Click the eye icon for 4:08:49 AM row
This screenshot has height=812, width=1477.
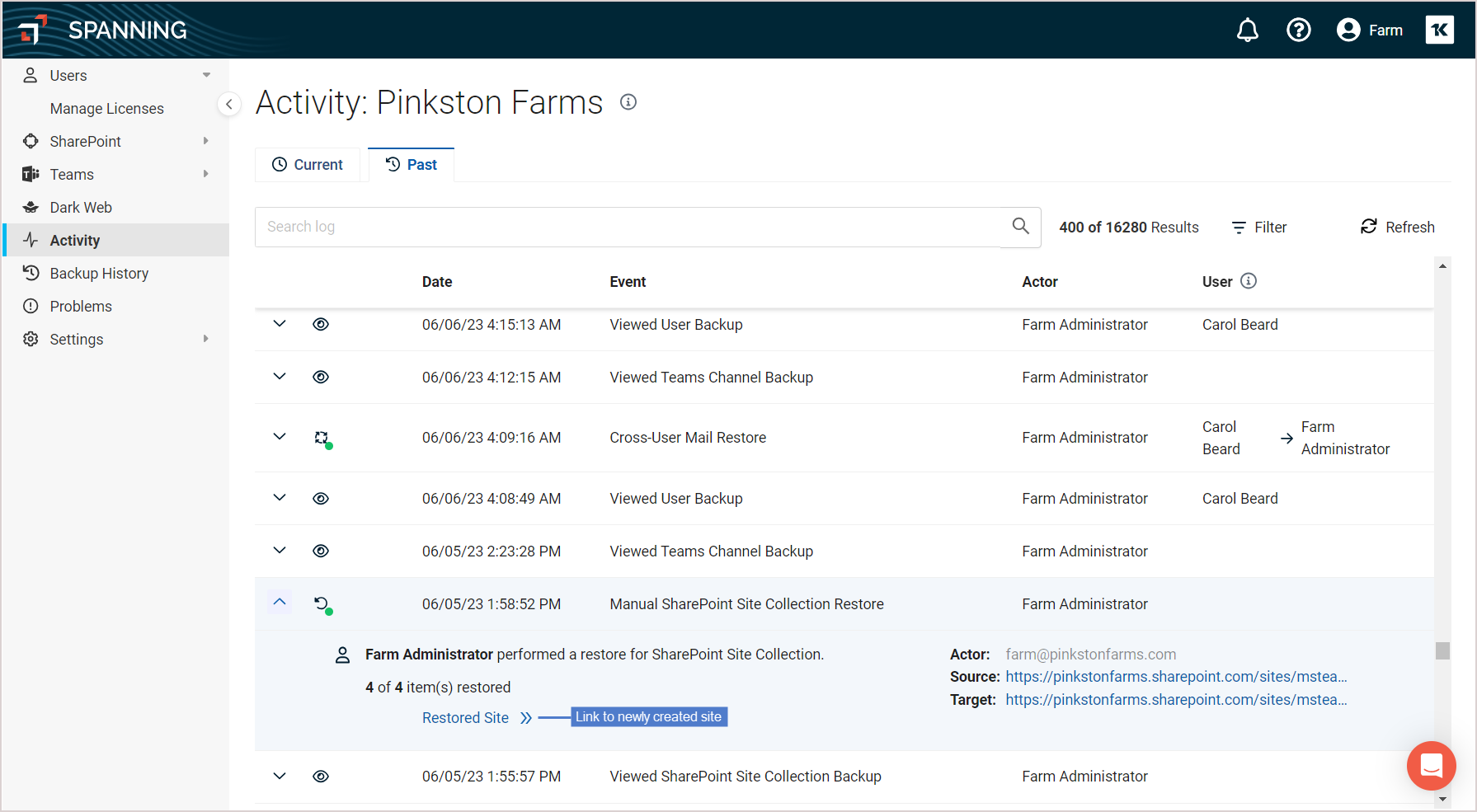(x=321, y=498)
